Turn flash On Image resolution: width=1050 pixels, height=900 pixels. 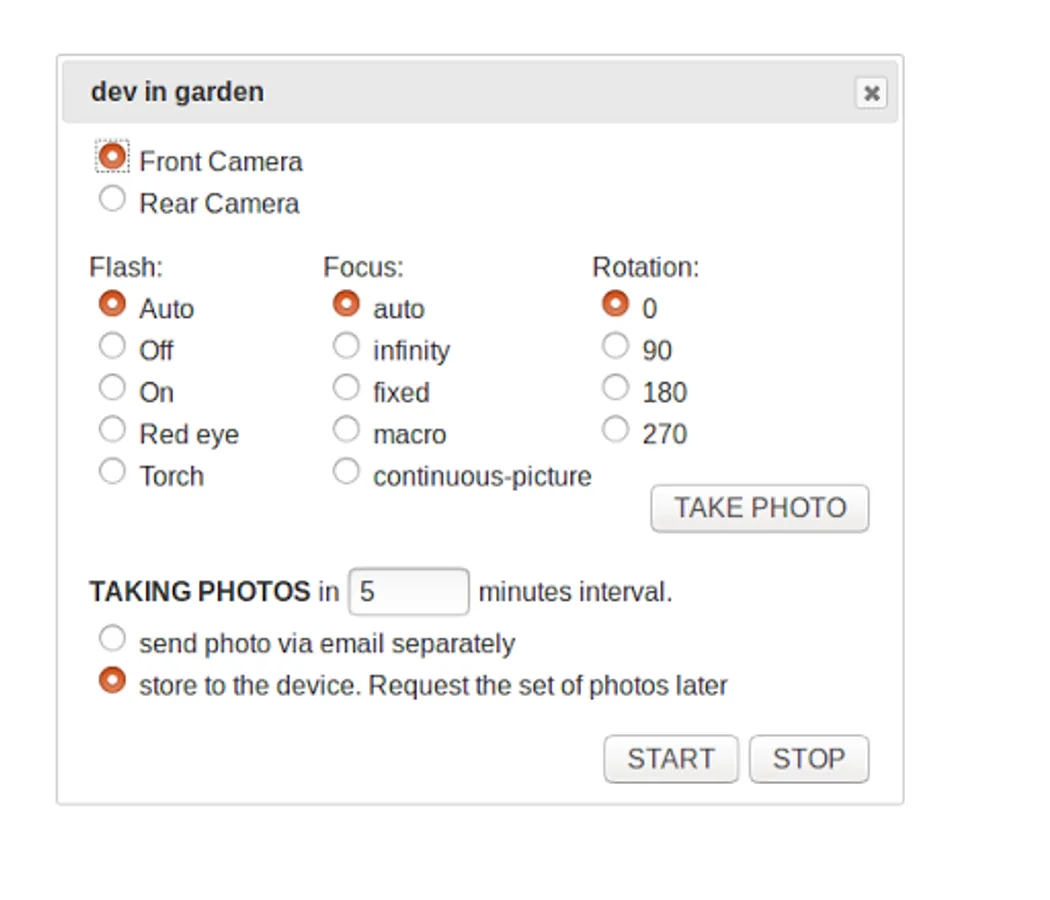[x=113, y=387]
